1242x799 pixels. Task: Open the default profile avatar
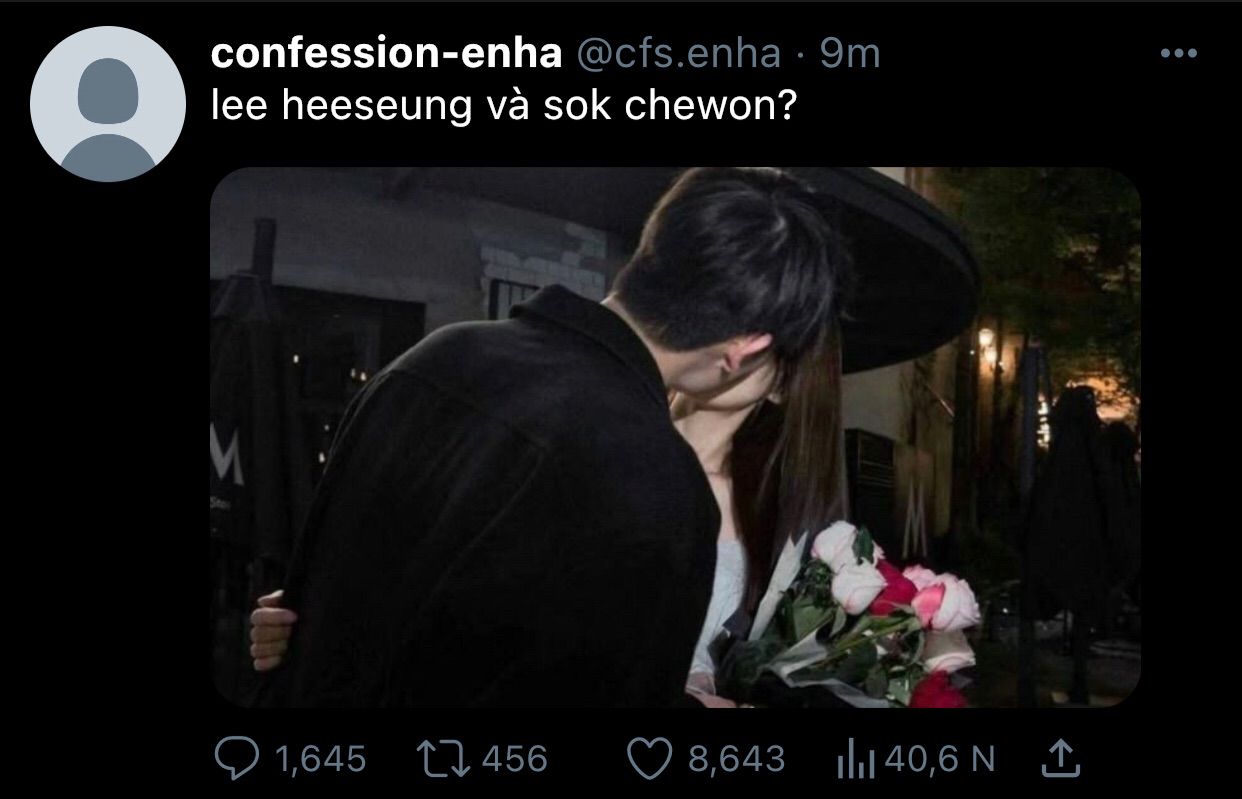pos(108,104)
